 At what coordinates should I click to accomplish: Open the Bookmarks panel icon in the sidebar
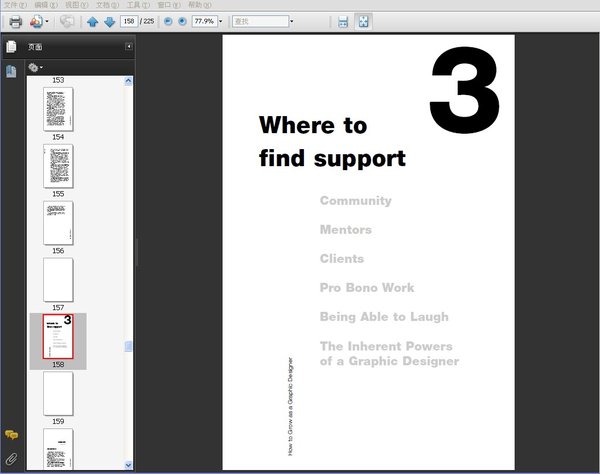[11, 71]
